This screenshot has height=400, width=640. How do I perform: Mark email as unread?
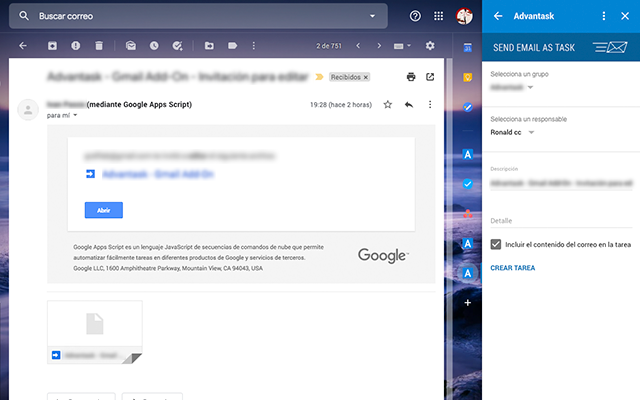coord(131,46)
